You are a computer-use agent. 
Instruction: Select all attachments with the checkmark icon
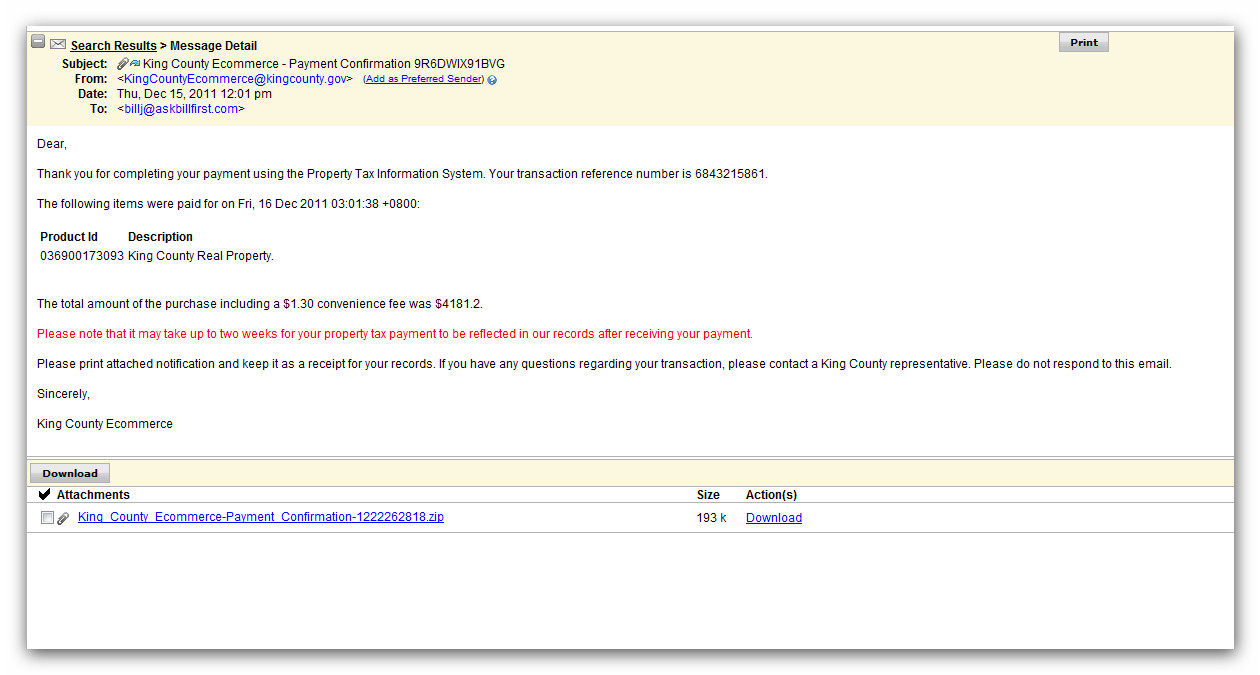click(x=44, y=495)
